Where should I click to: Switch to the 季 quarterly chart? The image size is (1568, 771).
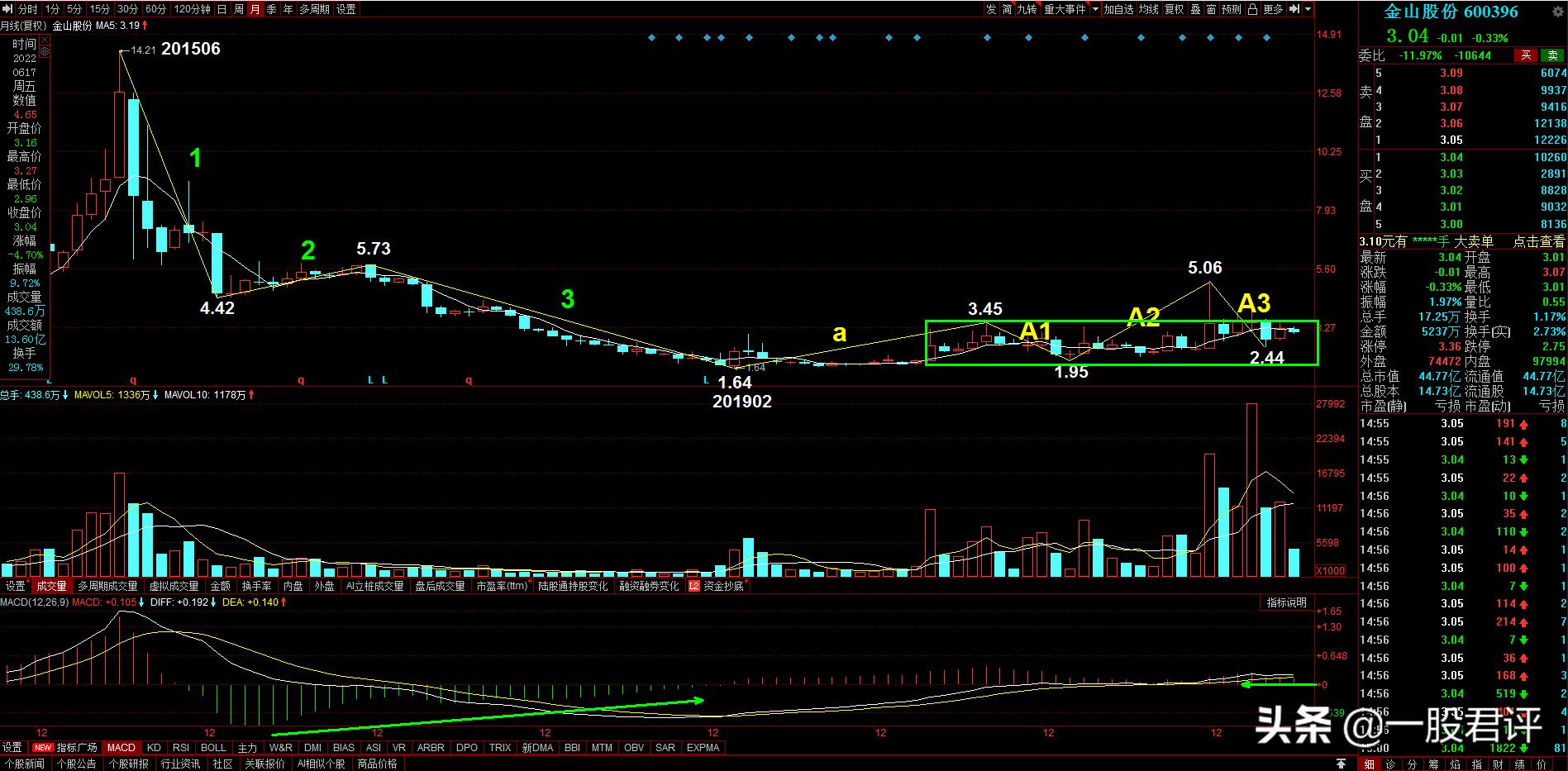(271, 9)
